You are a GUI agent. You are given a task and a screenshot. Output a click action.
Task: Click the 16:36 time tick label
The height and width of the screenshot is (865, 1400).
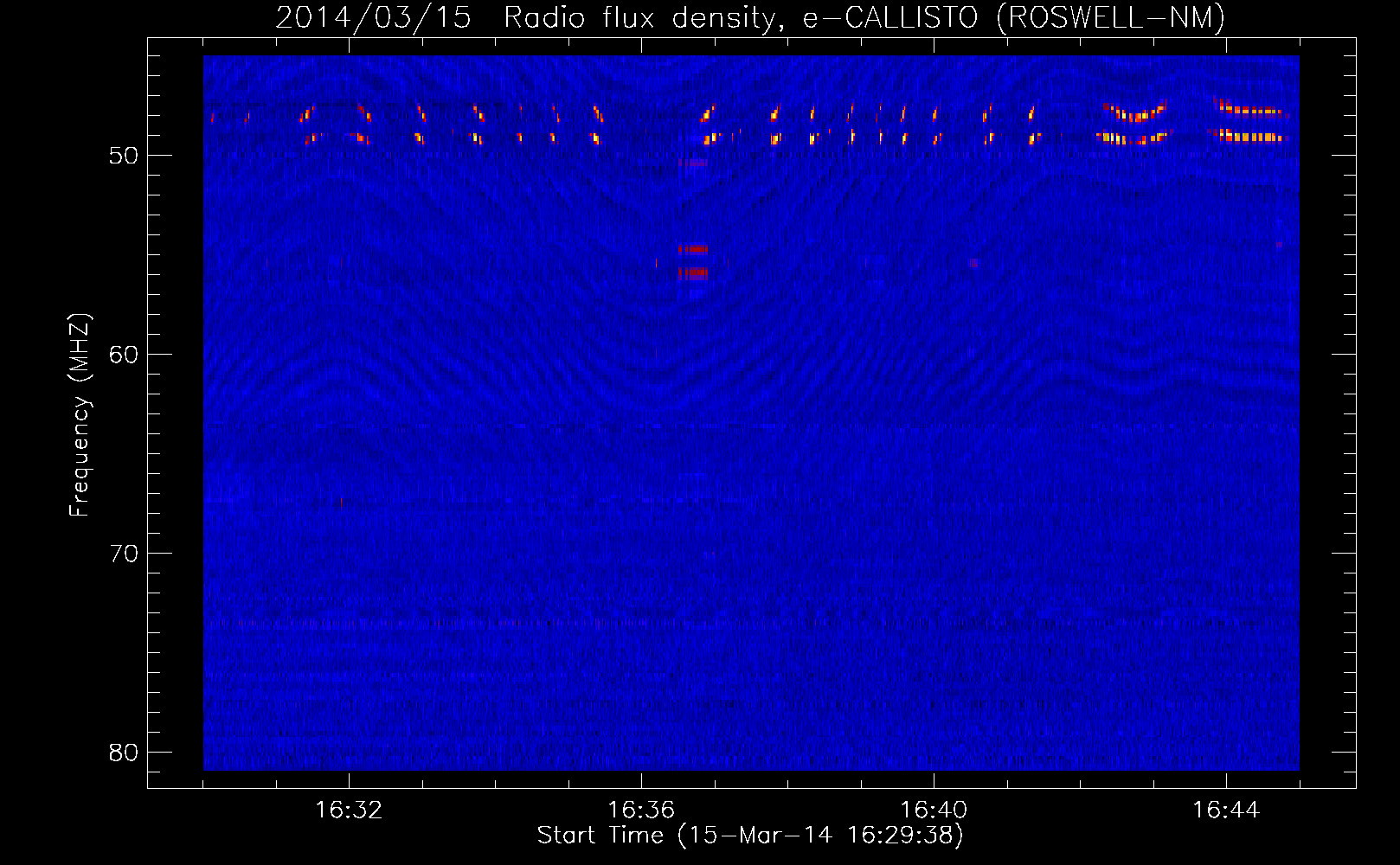(x=641, y=811)
